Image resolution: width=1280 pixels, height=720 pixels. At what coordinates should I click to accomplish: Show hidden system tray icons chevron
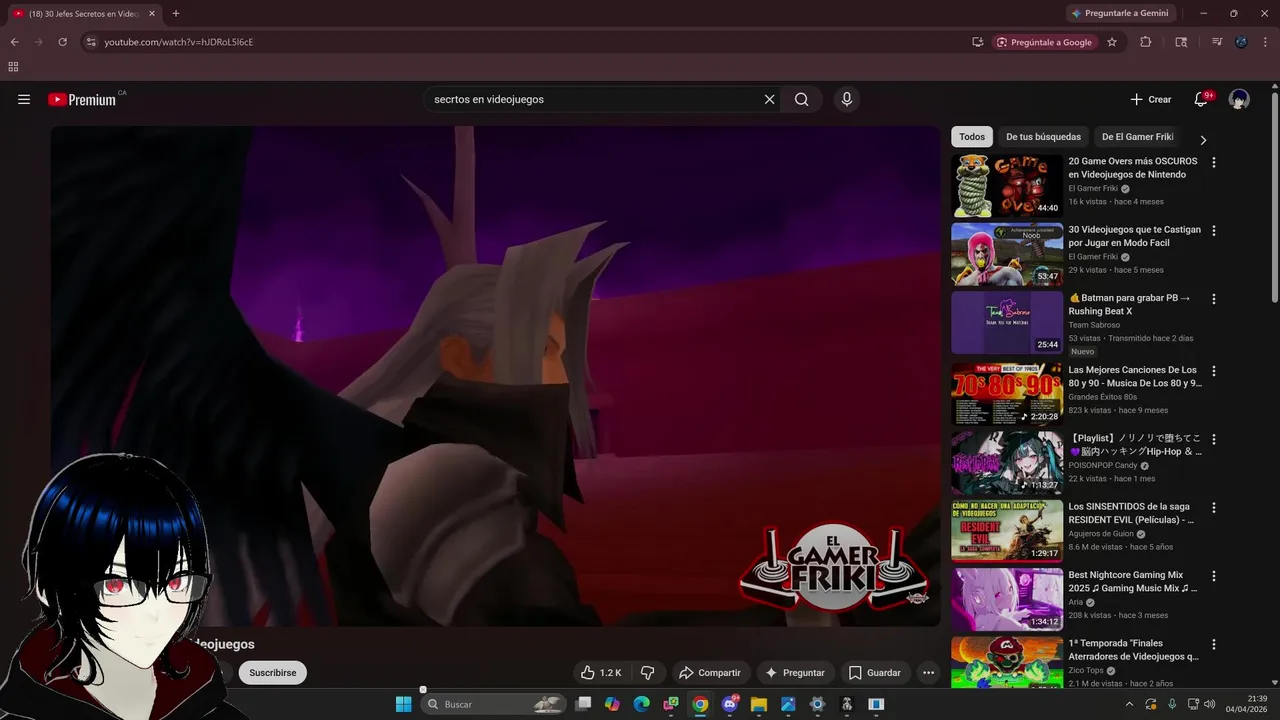coord(1129,704)
